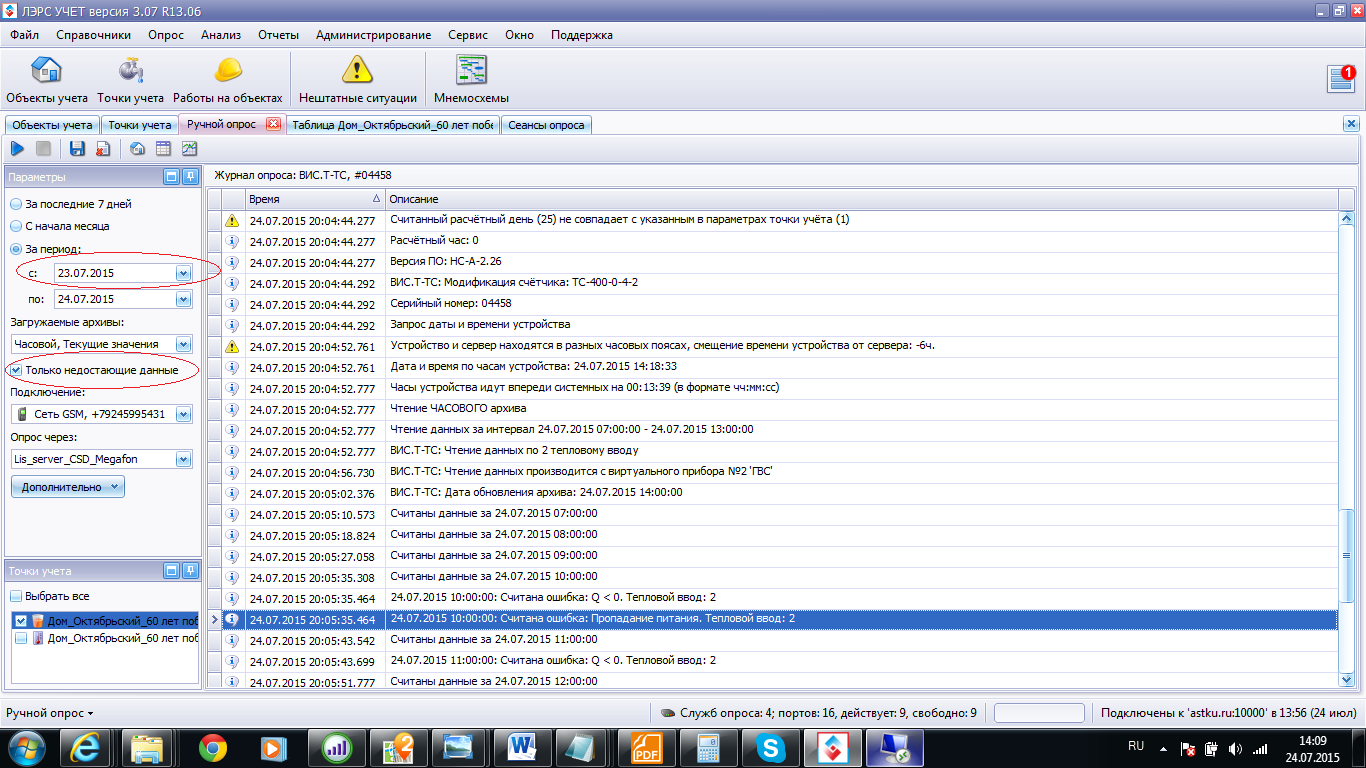Image resolution: width=1366 pixels, height=768 pixels.
Task: Switch to the Сеансы опроса tab
Action: (x=547, y=125)
